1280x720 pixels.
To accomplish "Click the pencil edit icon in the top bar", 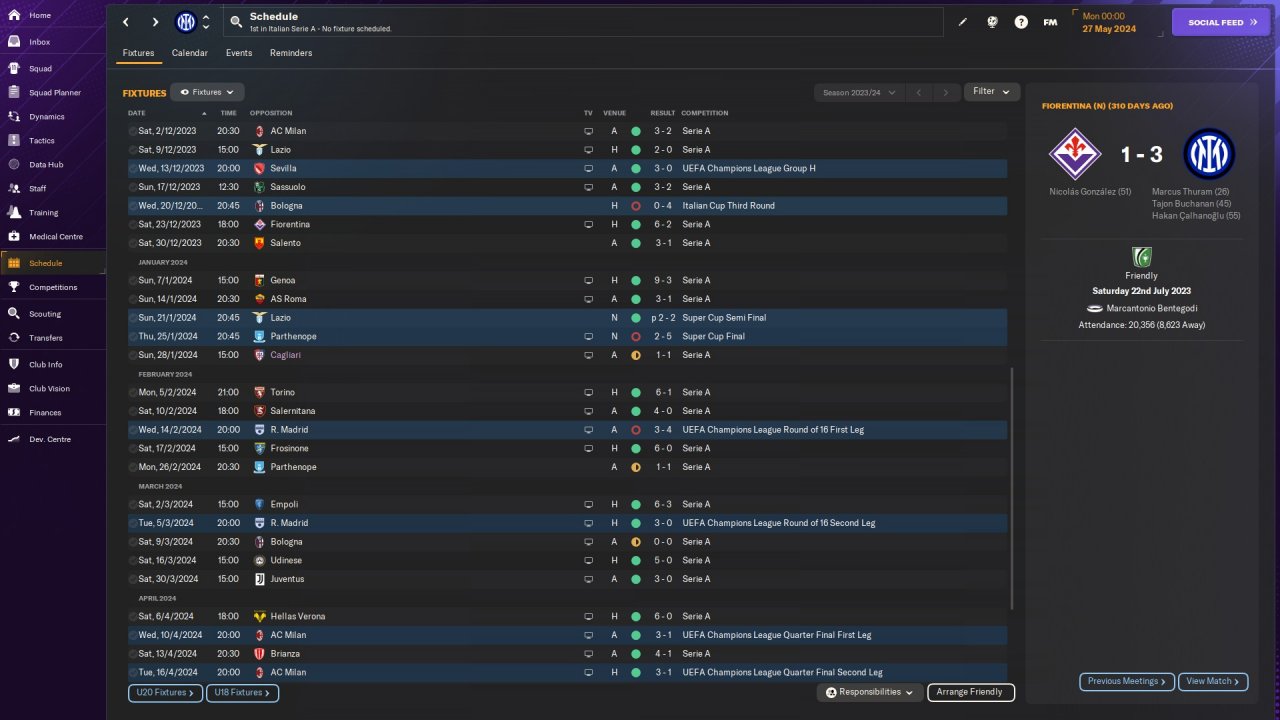I will [x=963, y=22].
